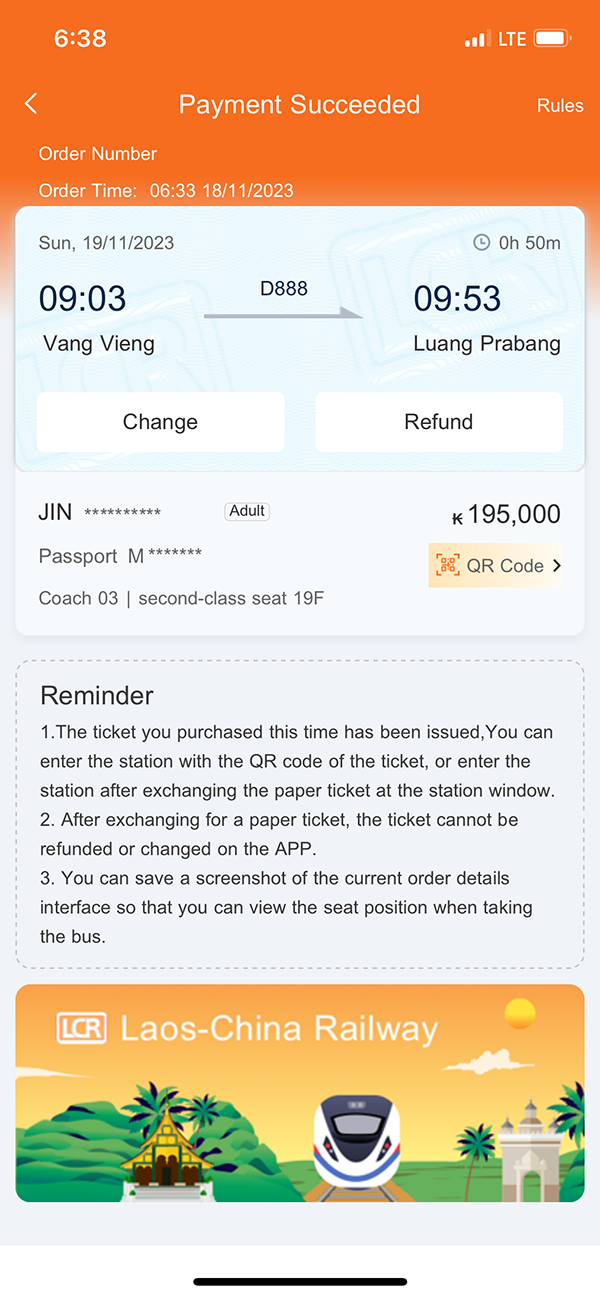Tap the Payment Succeeded title
This screenshot has width=600, height=1298.
point(299,105)
